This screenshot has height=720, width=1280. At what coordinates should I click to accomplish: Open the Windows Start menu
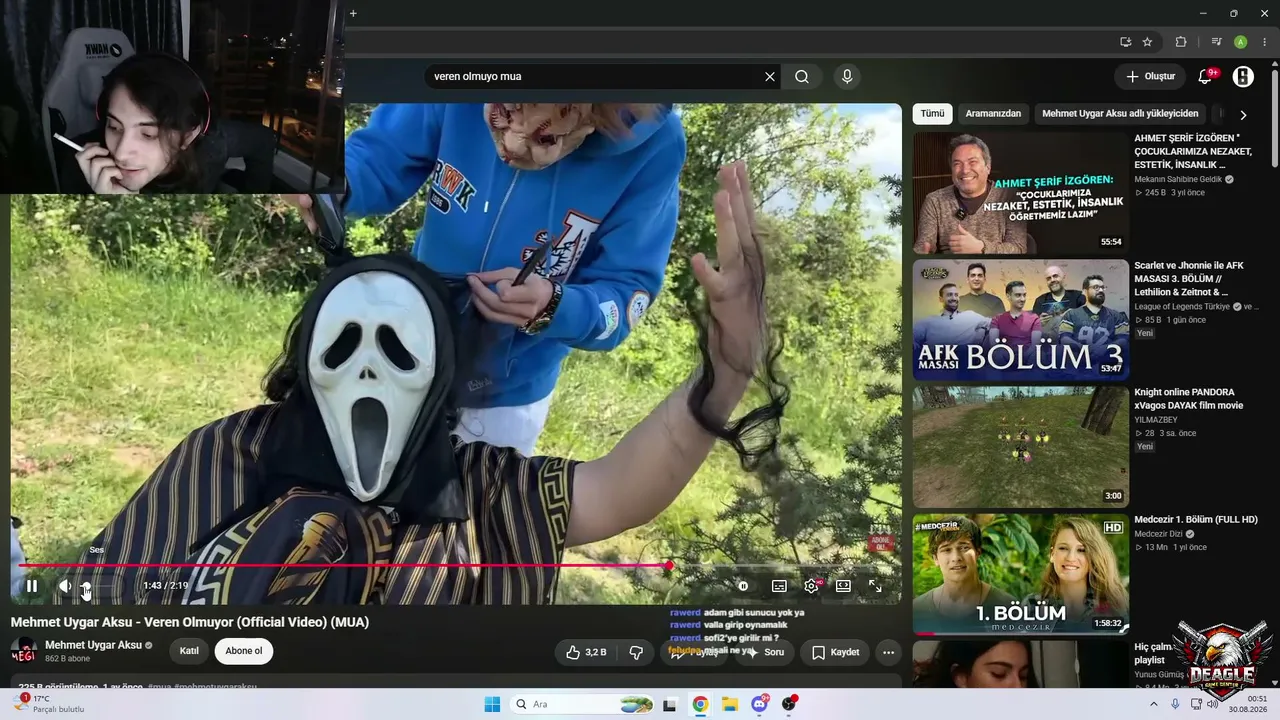pyautogui.click(x=492, y=704)
